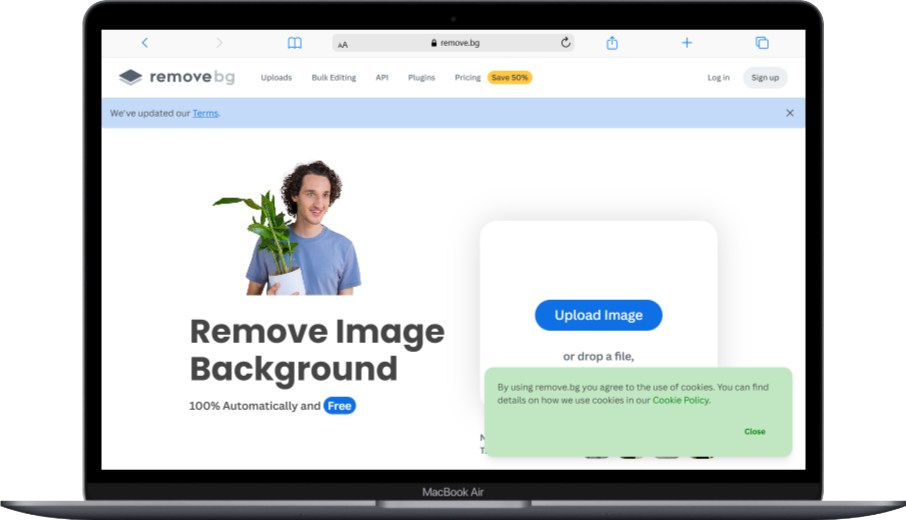
Task: Reload the page with refresh icon
Action: pos(566,42)
